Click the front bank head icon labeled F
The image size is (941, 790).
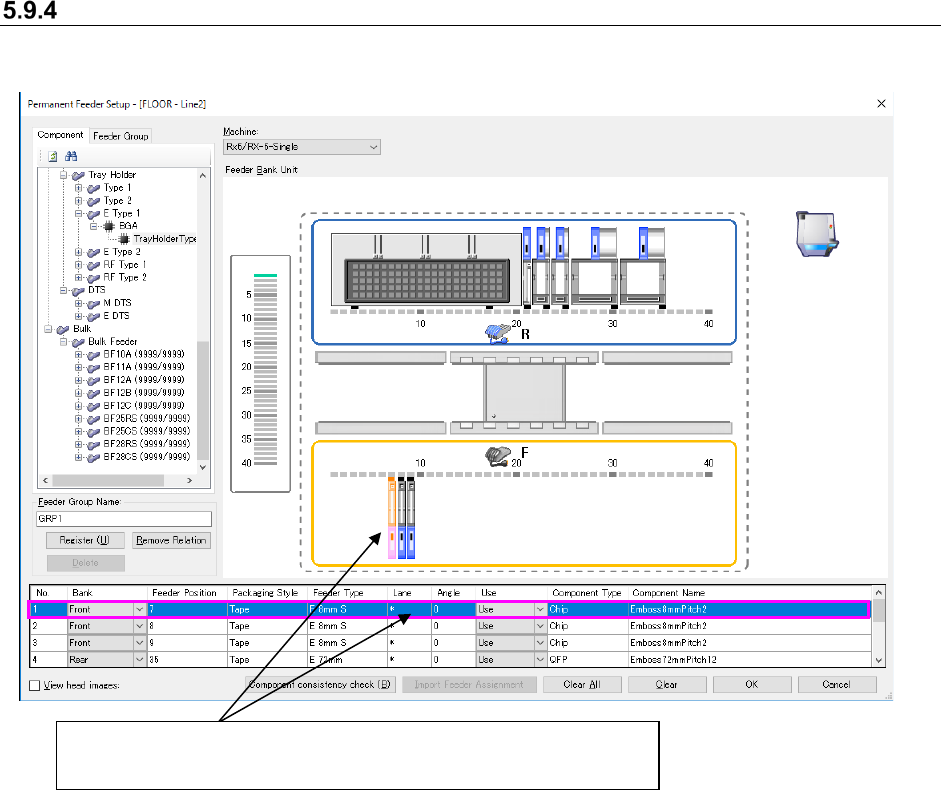497,456
